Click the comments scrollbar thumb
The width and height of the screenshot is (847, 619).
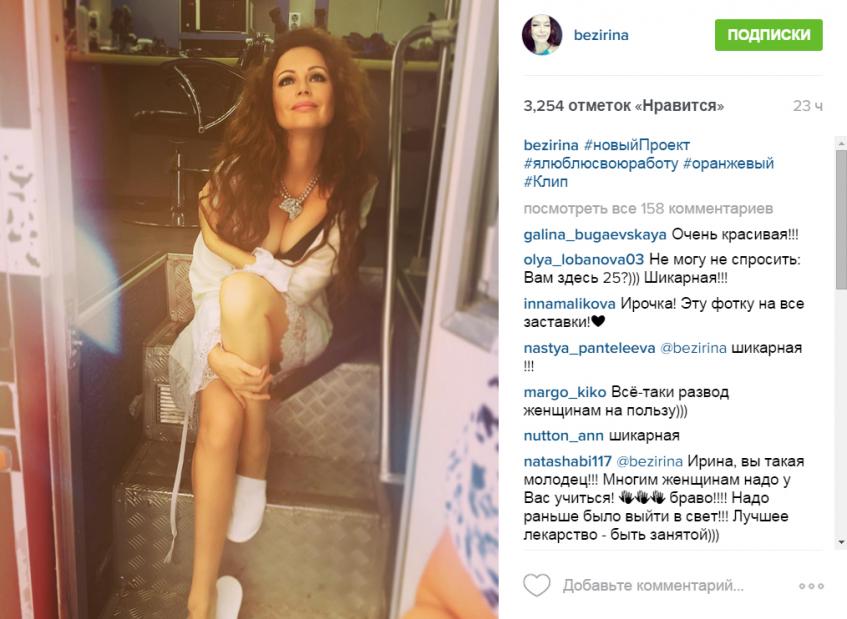[841, 219]
